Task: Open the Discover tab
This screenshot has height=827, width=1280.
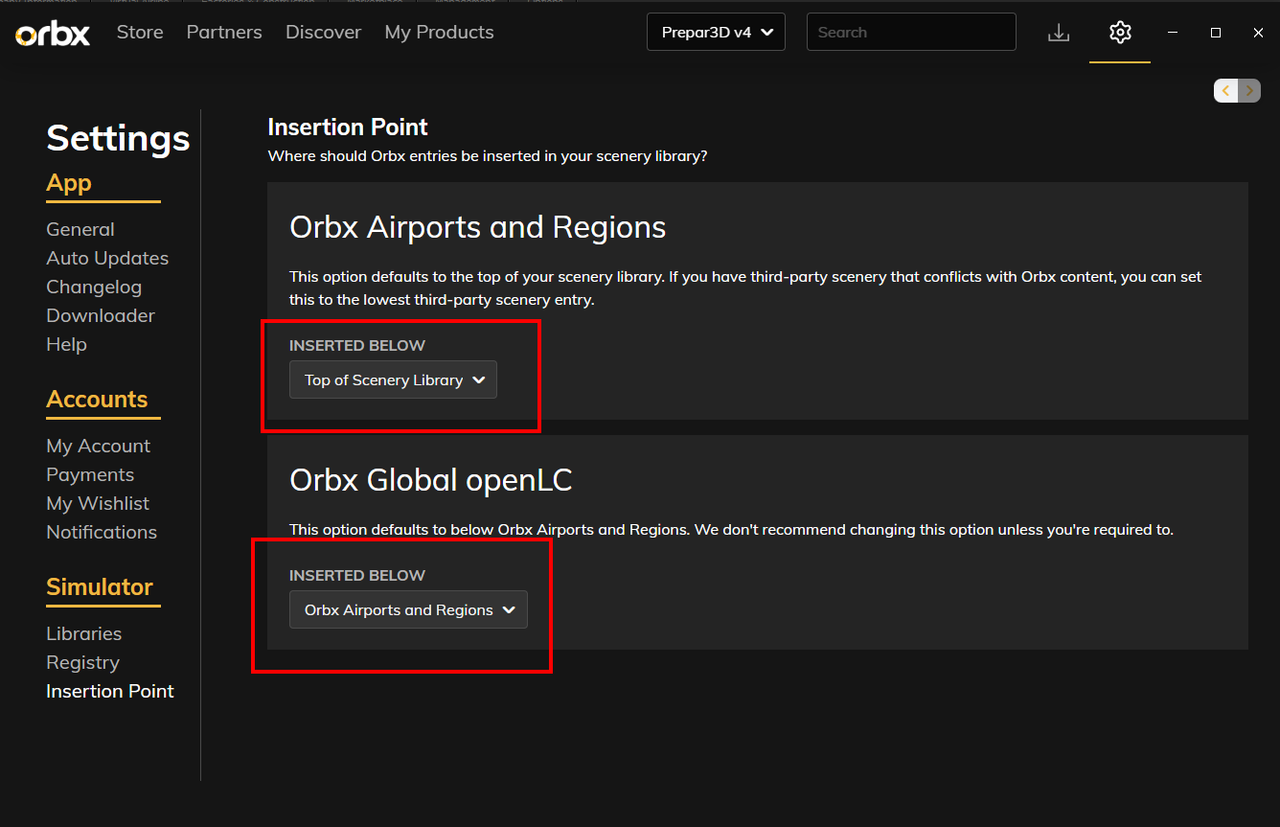Action: click(323, 32)
